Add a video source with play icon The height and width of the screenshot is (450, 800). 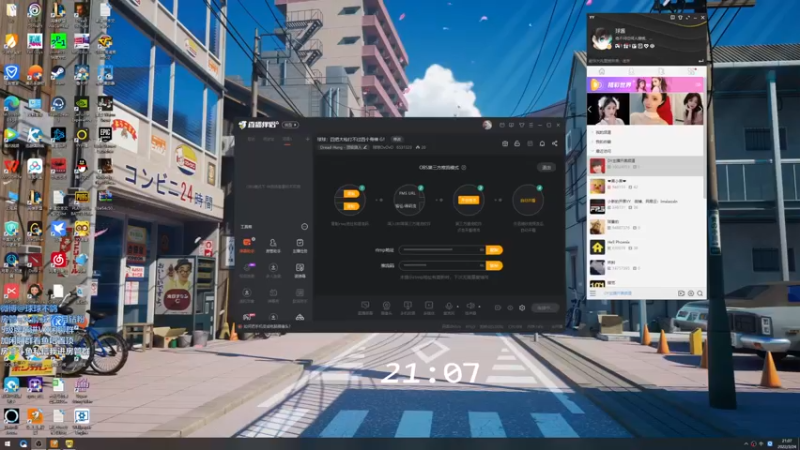(429, 308)
